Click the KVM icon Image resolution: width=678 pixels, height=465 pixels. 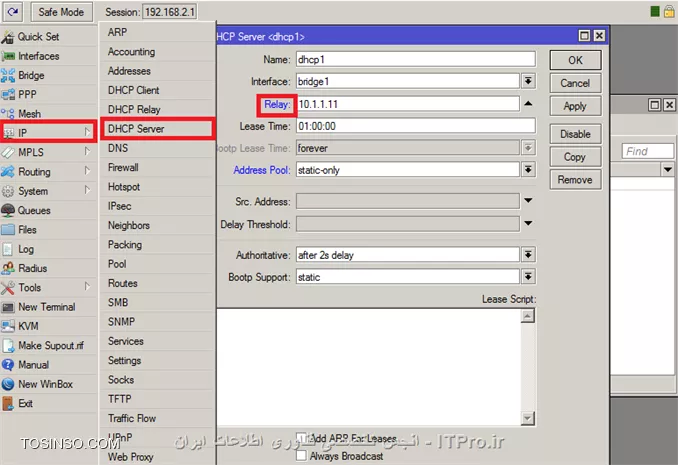pyautogui.click(x=8, y=326)
